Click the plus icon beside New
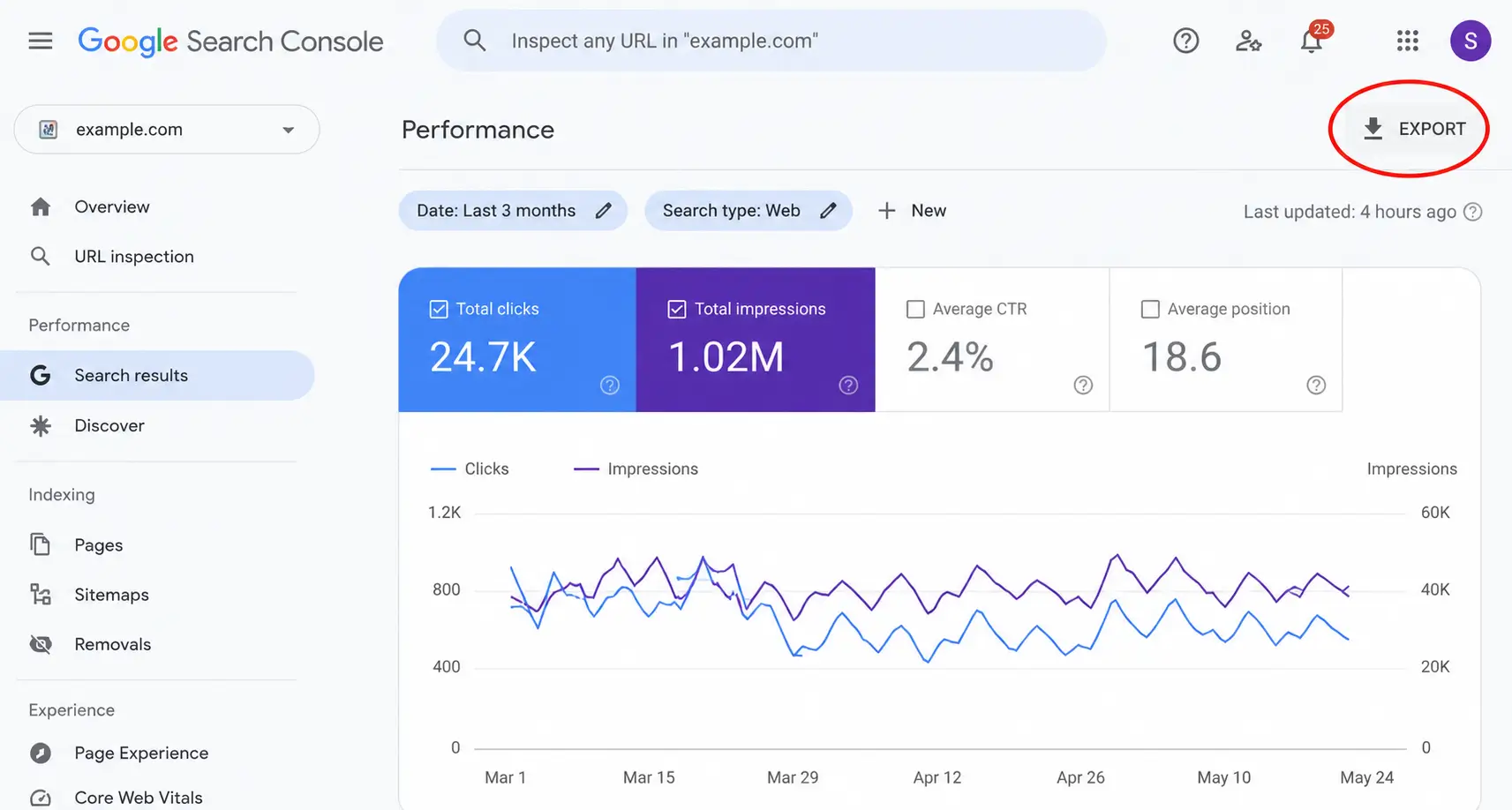Viewport: 1512px width, 810px height. pos(887,211)
